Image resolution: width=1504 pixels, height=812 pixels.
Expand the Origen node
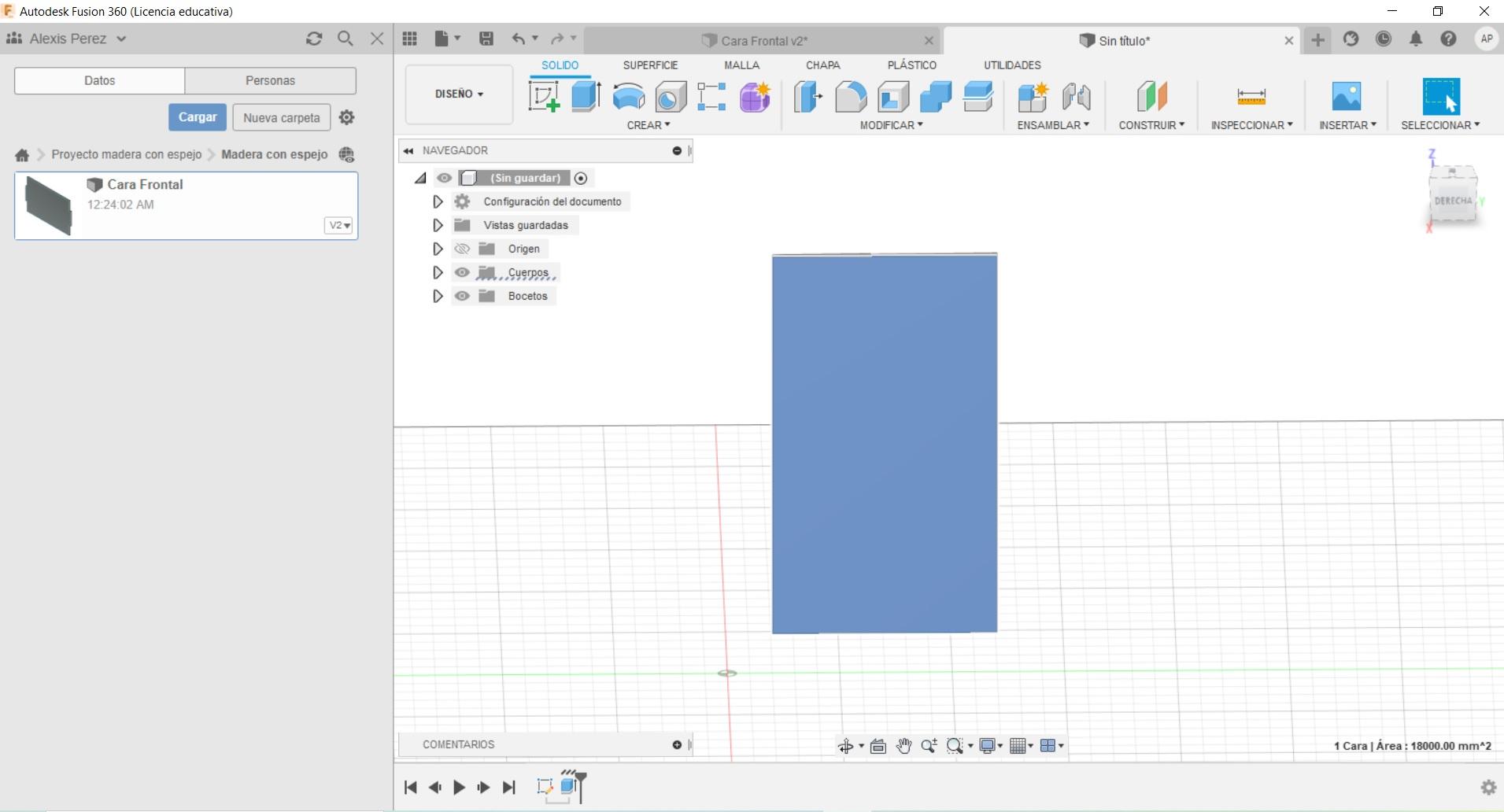(438, 249)
